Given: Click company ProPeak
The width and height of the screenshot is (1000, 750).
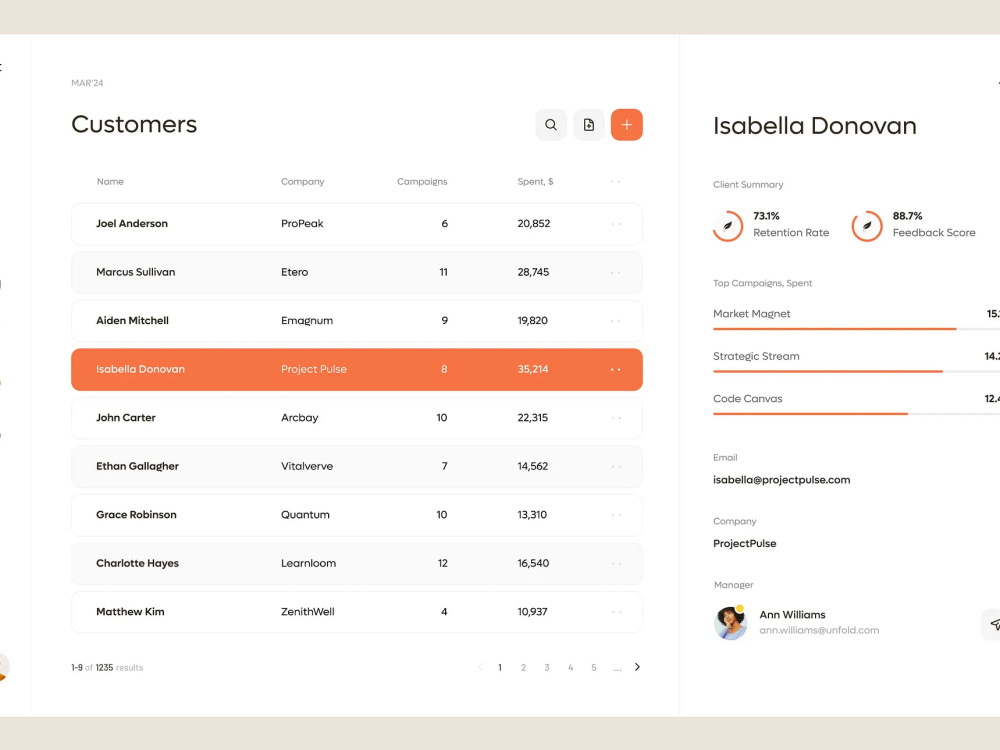Looking at the screenshot, I should (302, 224).
